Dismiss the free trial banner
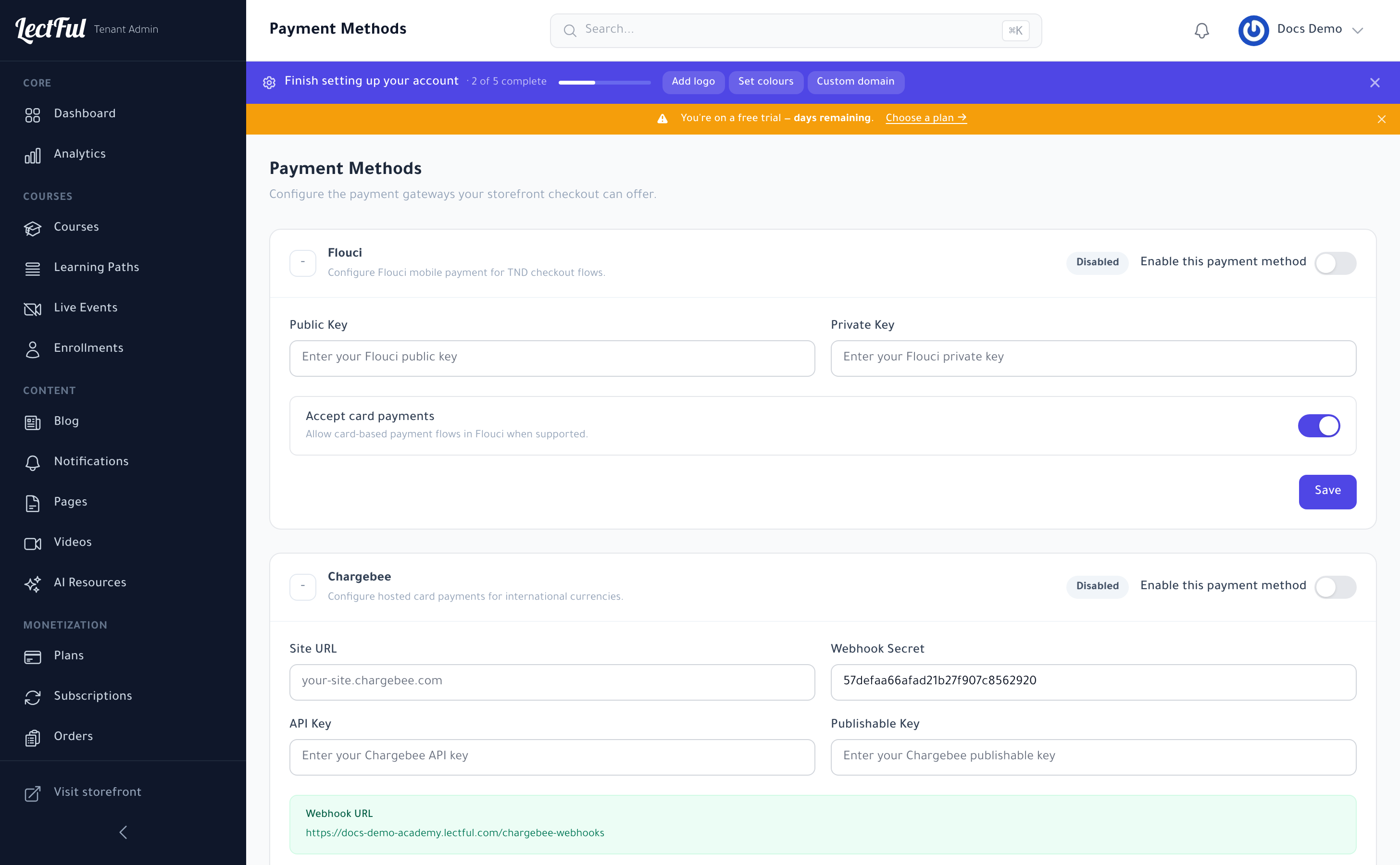 pyautogui.click(x=1381, y=119)
